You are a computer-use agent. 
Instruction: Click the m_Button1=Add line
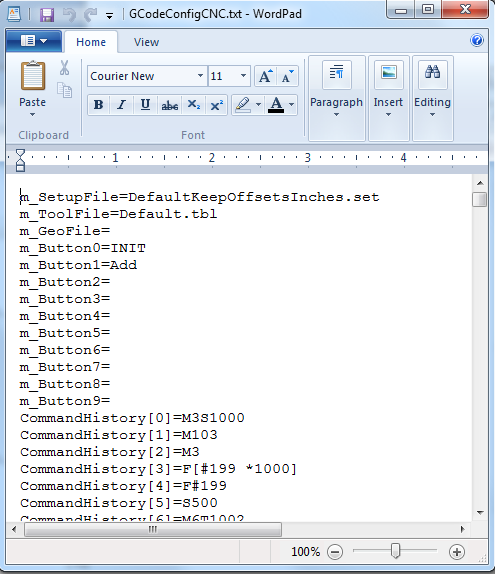[78, 265]
